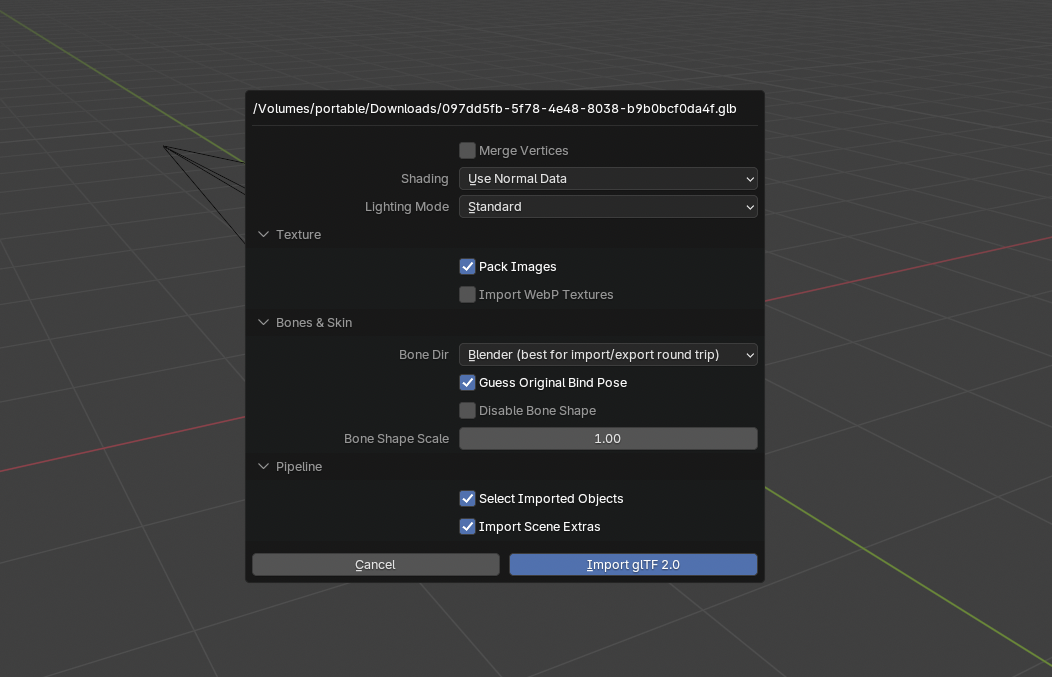The width and height of the screenshot is (1052, 677).
Task: Click the Bone Shape Scale label
Action: point(396,439)
